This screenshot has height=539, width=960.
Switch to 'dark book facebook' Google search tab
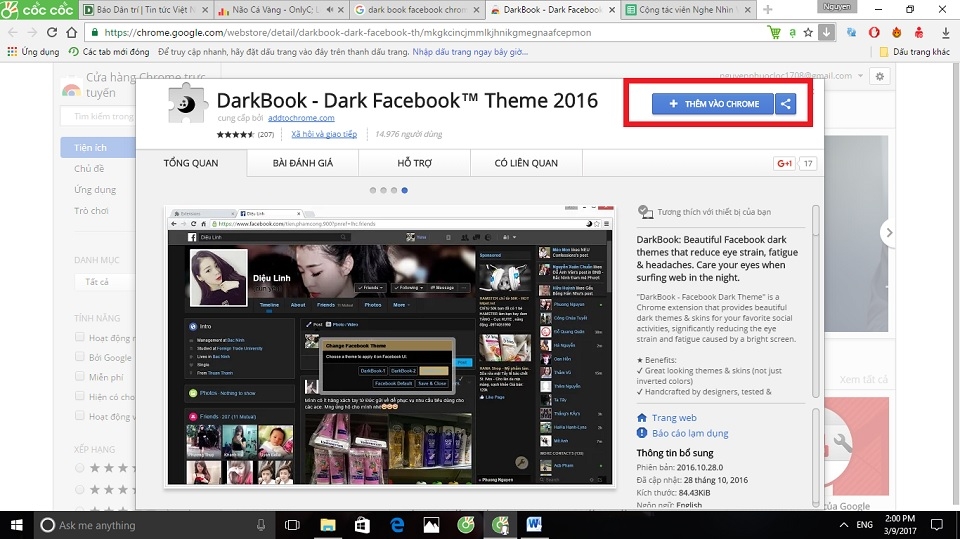pyautogui.click(x=417, y=10)
